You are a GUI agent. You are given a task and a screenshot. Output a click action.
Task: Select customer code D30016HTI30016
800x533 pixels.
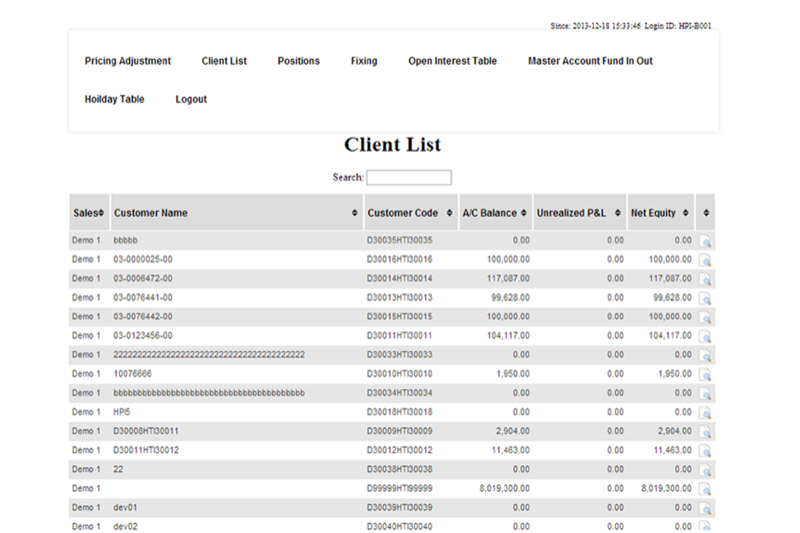[399, 259]
